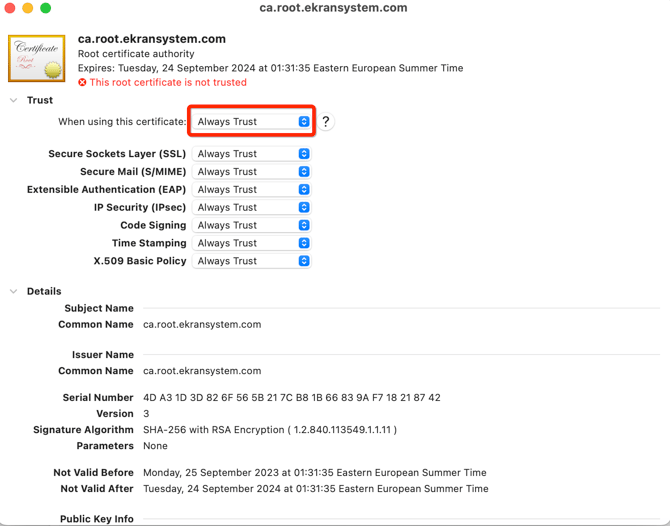This screenshot has height=526, width=670.
Task: Open the X.509 Basic Policy dropdown
Action: coord(252,261)
